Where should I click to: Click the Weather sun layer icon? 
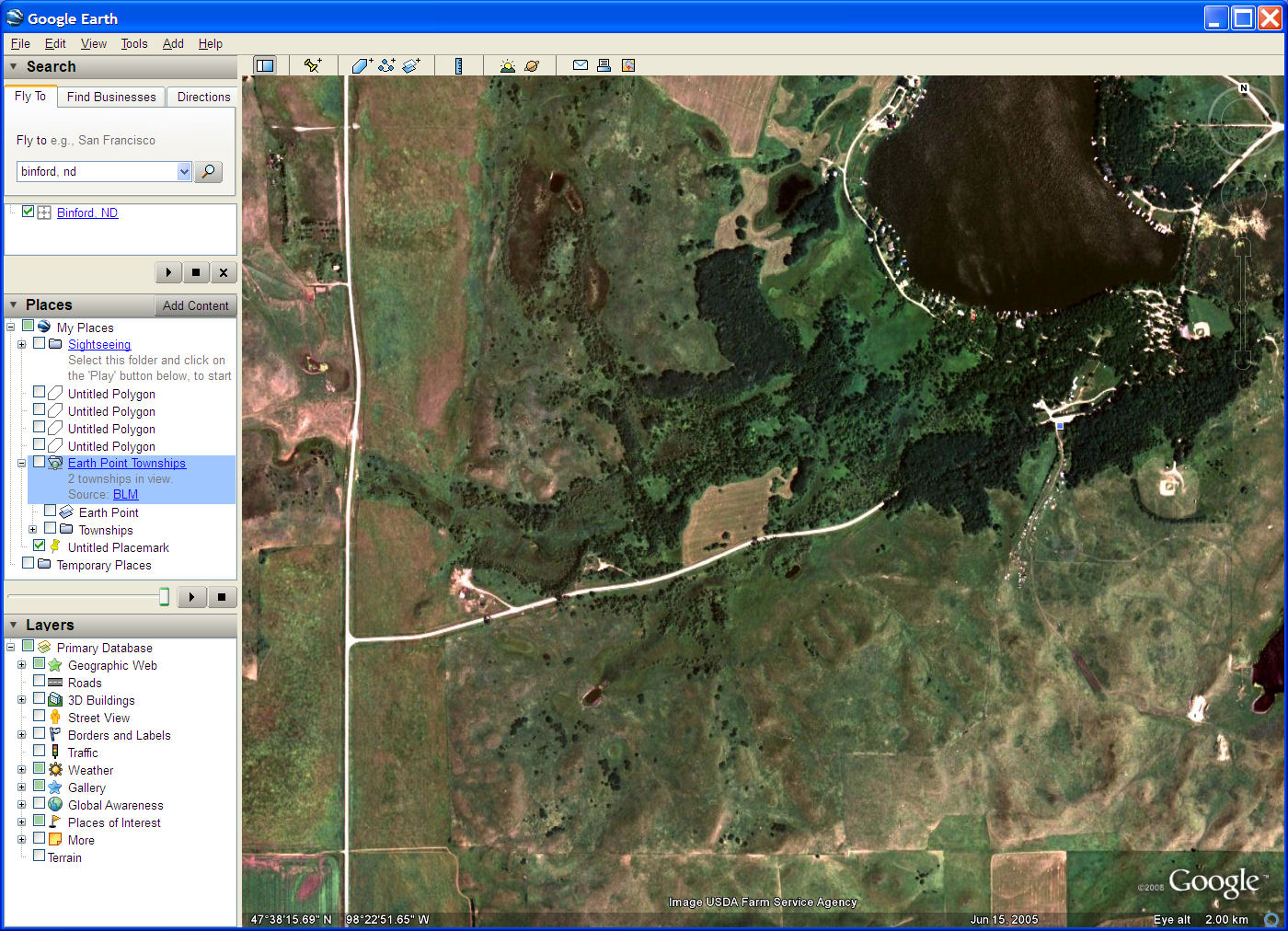(x=55, y=770)
